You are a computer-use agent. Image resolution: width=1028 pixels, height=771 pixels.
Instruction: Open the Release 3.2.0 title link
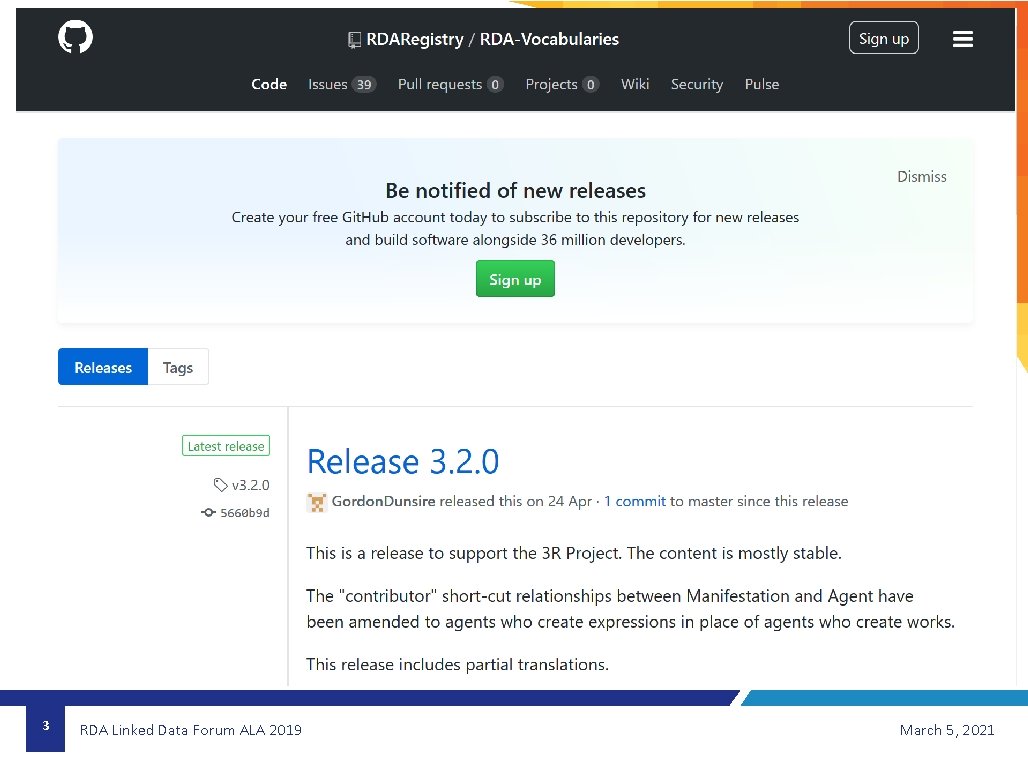pyautogui.click(x=403, y=462)
